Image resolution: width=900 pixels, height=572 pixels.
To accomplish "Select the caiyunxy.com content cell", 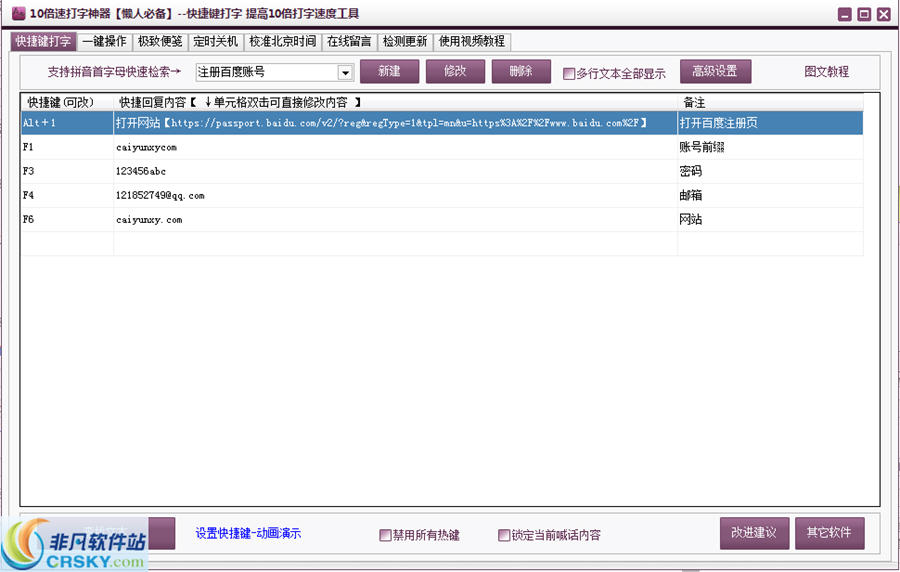I will click(395, 219).
